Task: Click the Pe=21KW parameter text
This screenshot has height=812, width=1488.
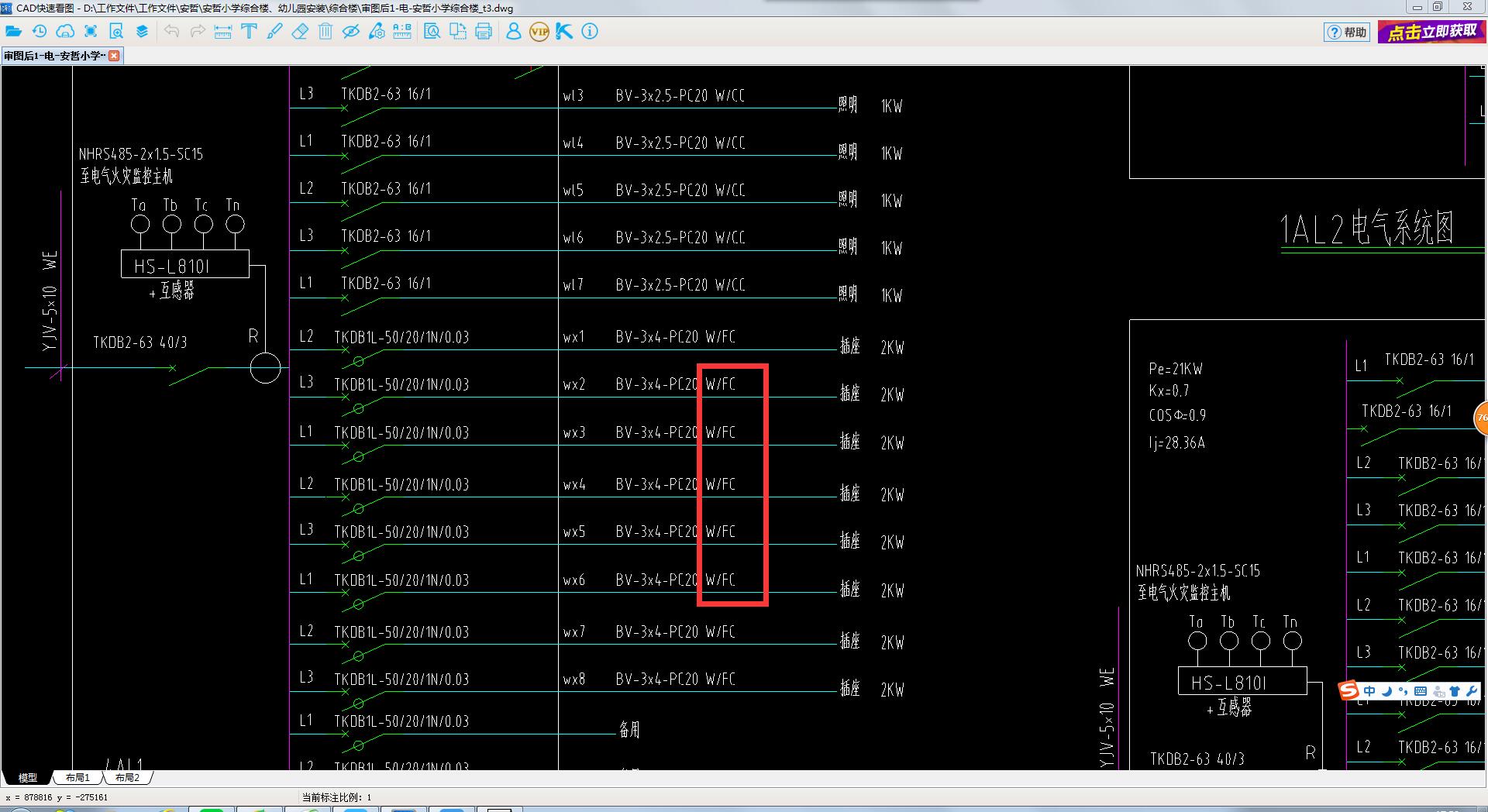Action: [1176, 369]
